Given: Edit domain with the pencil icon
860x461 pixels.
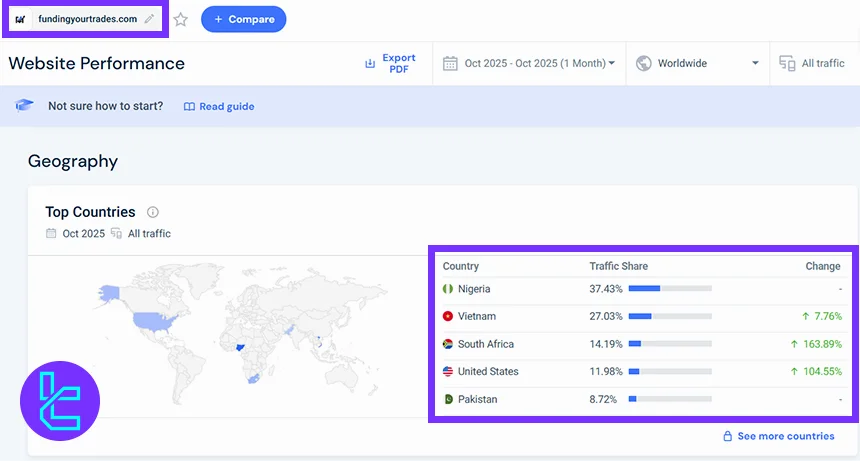Looking at the screenshot, I should click(x=149, y=19).
